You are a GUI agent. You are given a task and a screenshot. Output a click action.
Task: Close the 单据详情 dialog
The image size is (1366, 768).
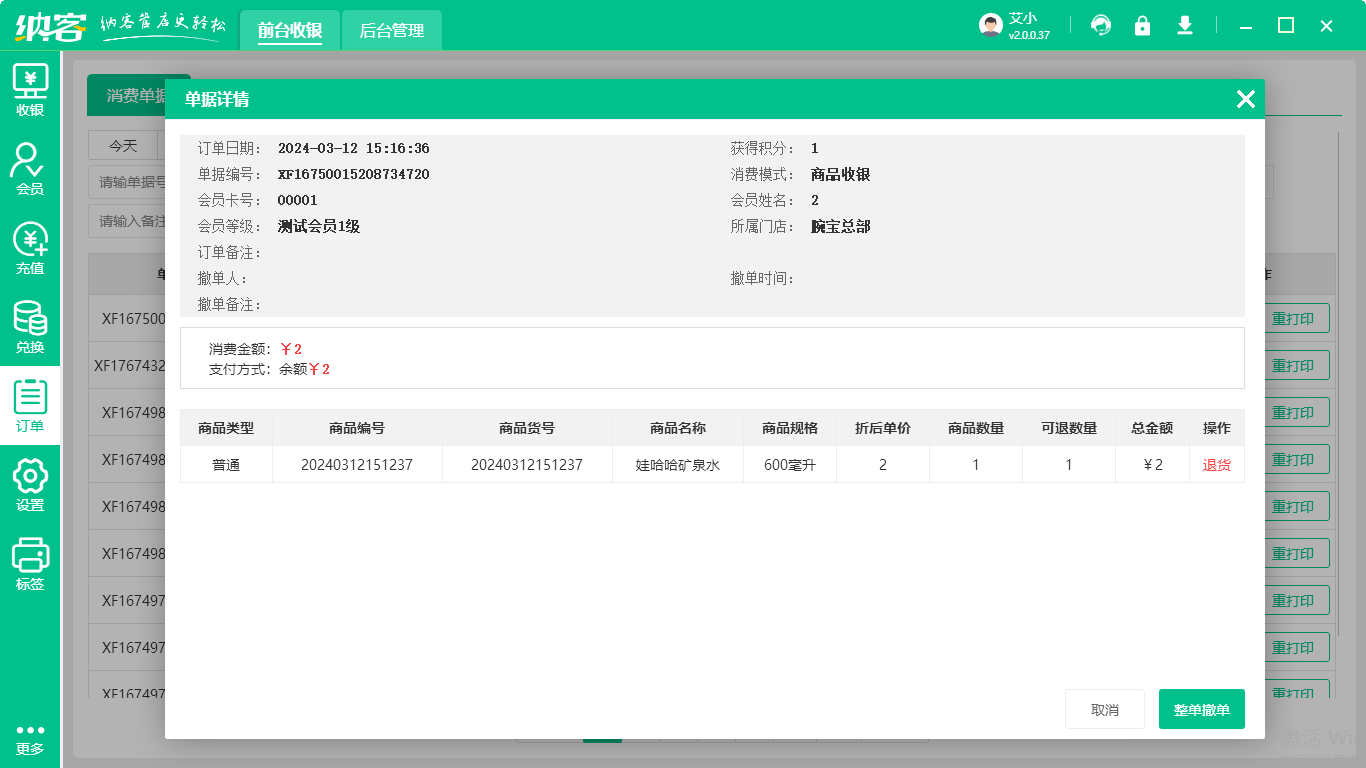[1245, 99]
